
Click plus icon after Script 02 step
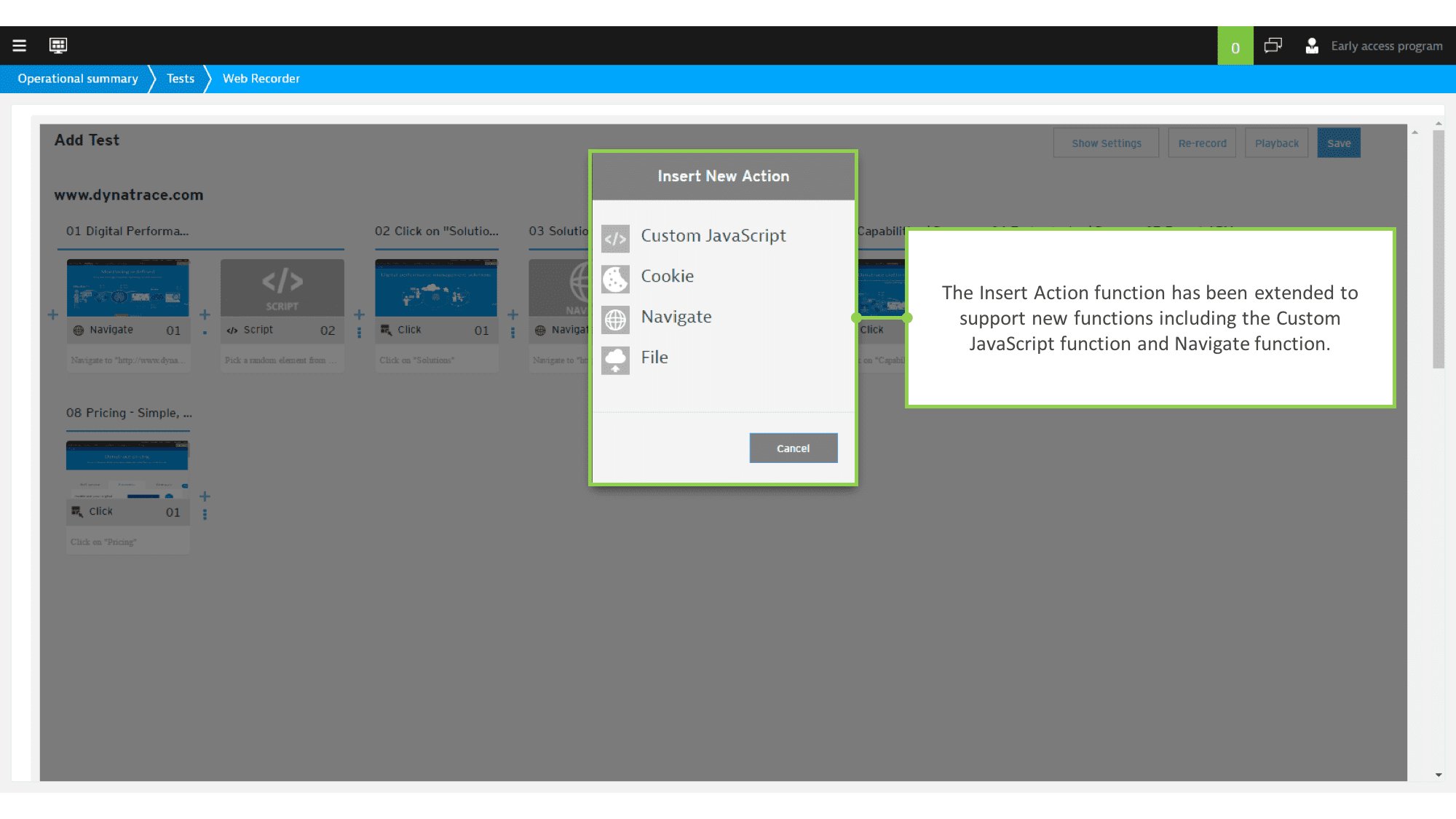[359, 314]
